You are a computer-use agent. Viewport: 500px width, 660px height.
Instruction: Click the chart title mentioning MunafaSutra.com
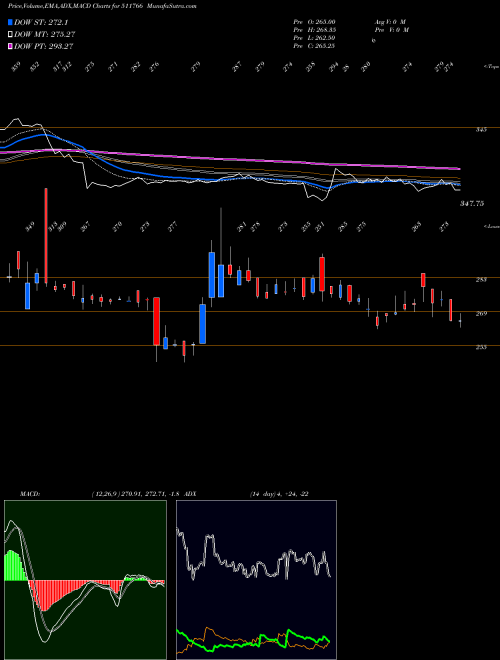point(102,6)
